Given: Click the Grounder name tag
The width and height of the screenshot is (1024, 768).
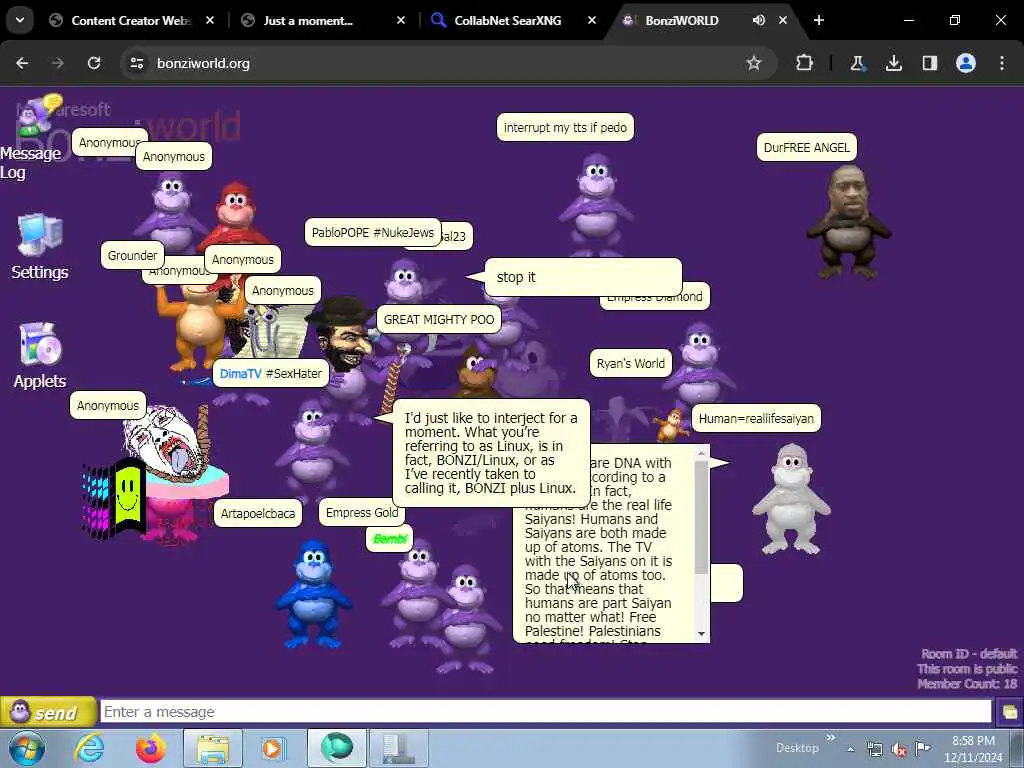Looking at the screenshot, I should pyautogui.click(x=133, y=255).
